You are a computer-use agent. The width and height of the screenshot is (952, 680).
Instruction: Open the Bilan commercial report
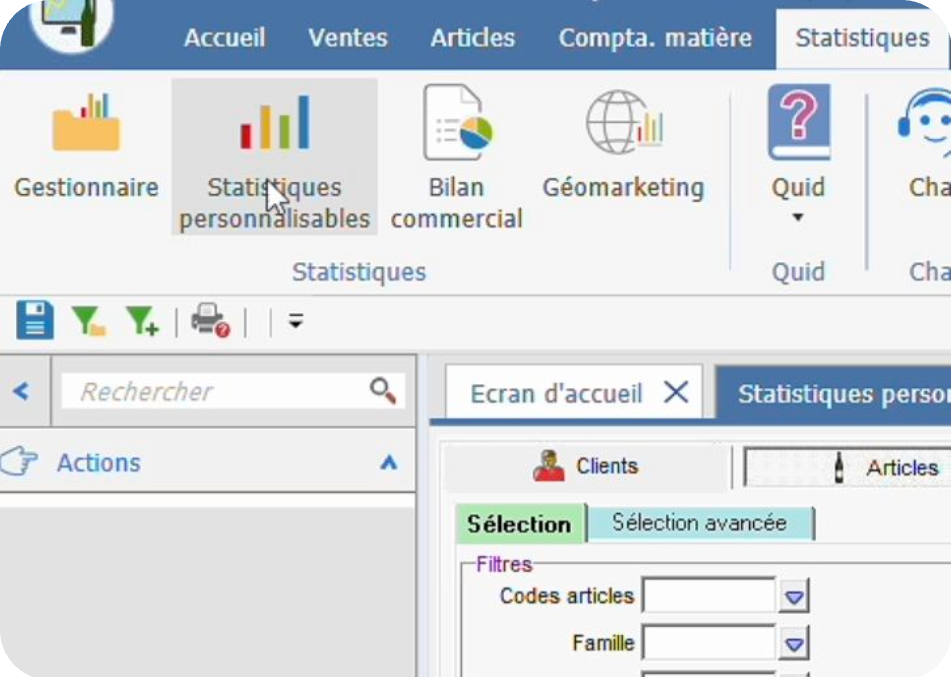[x=457, y=150]
